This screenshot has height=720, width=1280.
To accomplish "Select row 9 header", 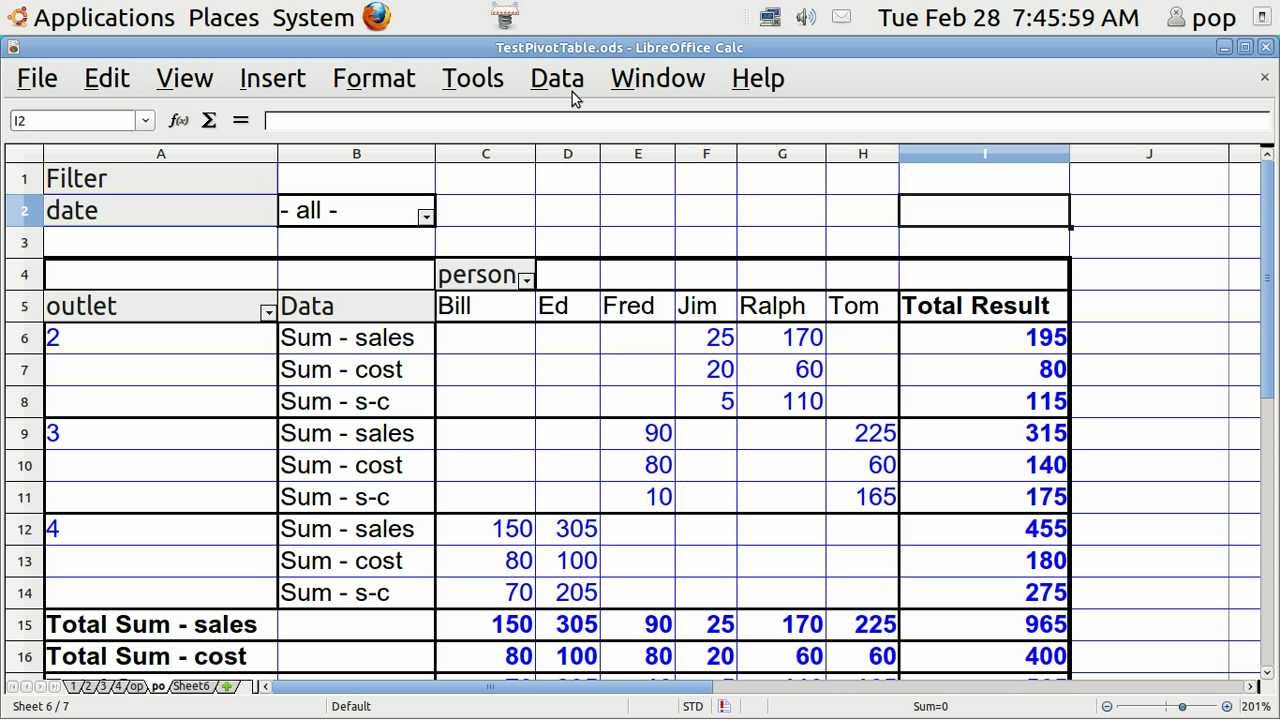I will [24, 433].
